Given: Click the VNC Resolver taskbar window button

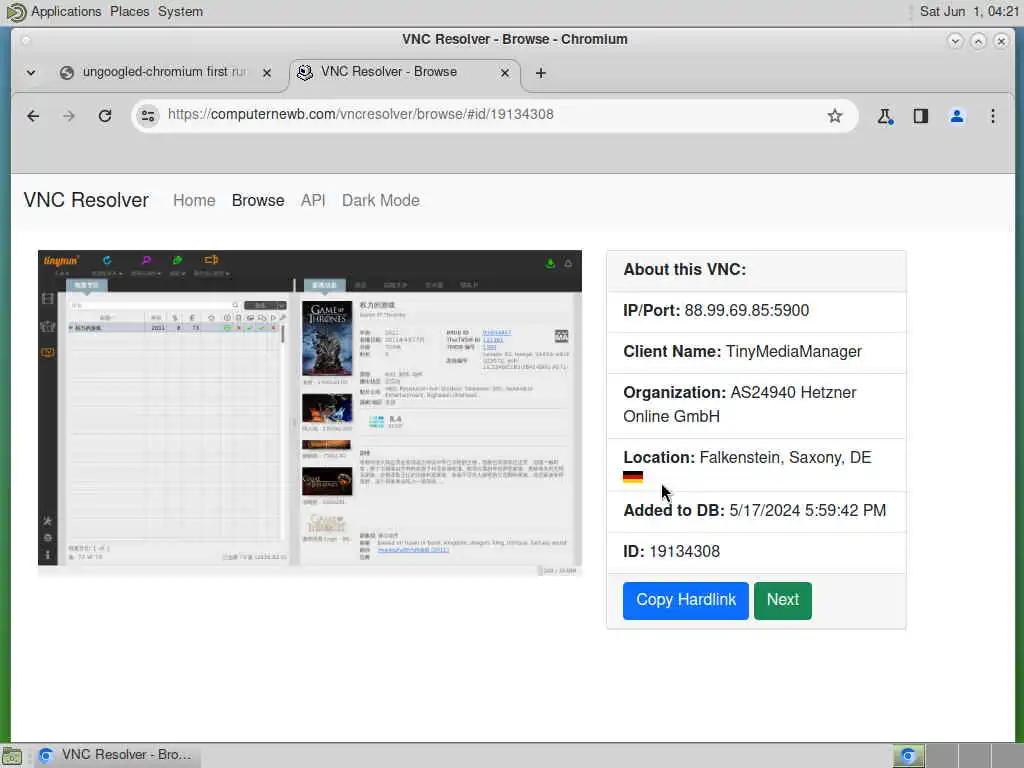Looking at the screenshot, I should click(x=118, y=755).
